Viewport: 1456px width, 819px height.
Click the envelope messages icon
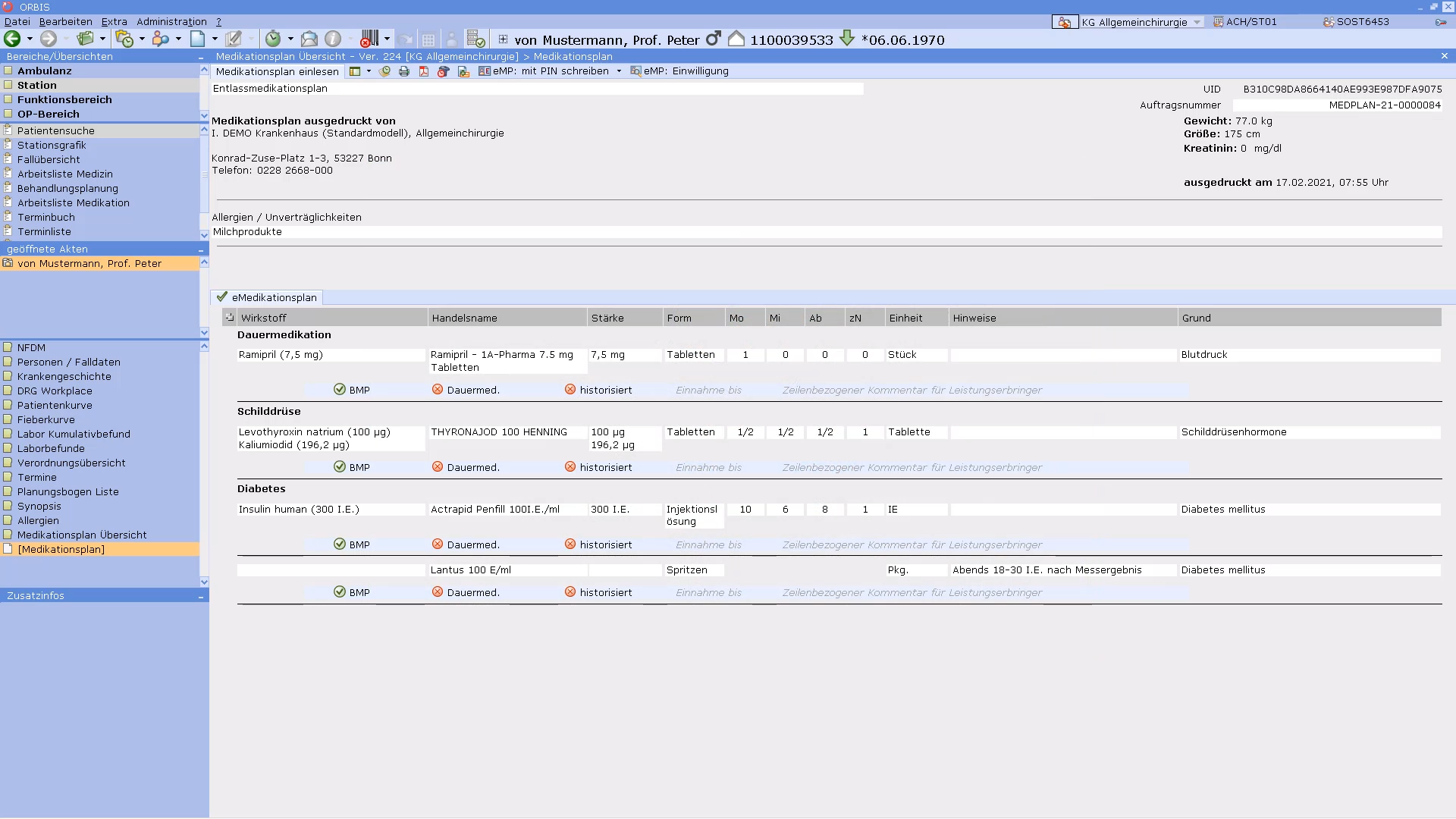(309, 39)
